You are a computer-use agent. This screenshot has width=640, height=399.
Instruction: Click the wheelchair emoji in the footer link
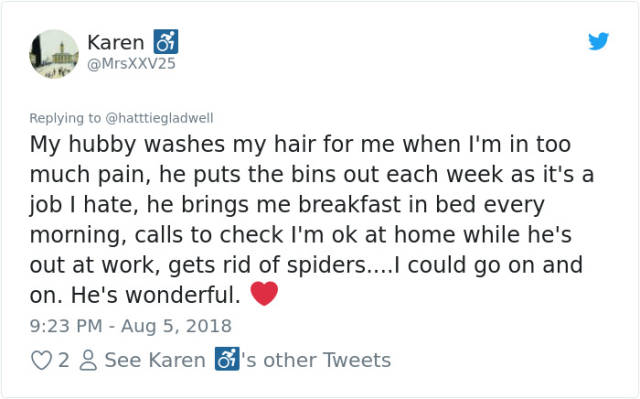pyautogui.click(x=227, y=359)
